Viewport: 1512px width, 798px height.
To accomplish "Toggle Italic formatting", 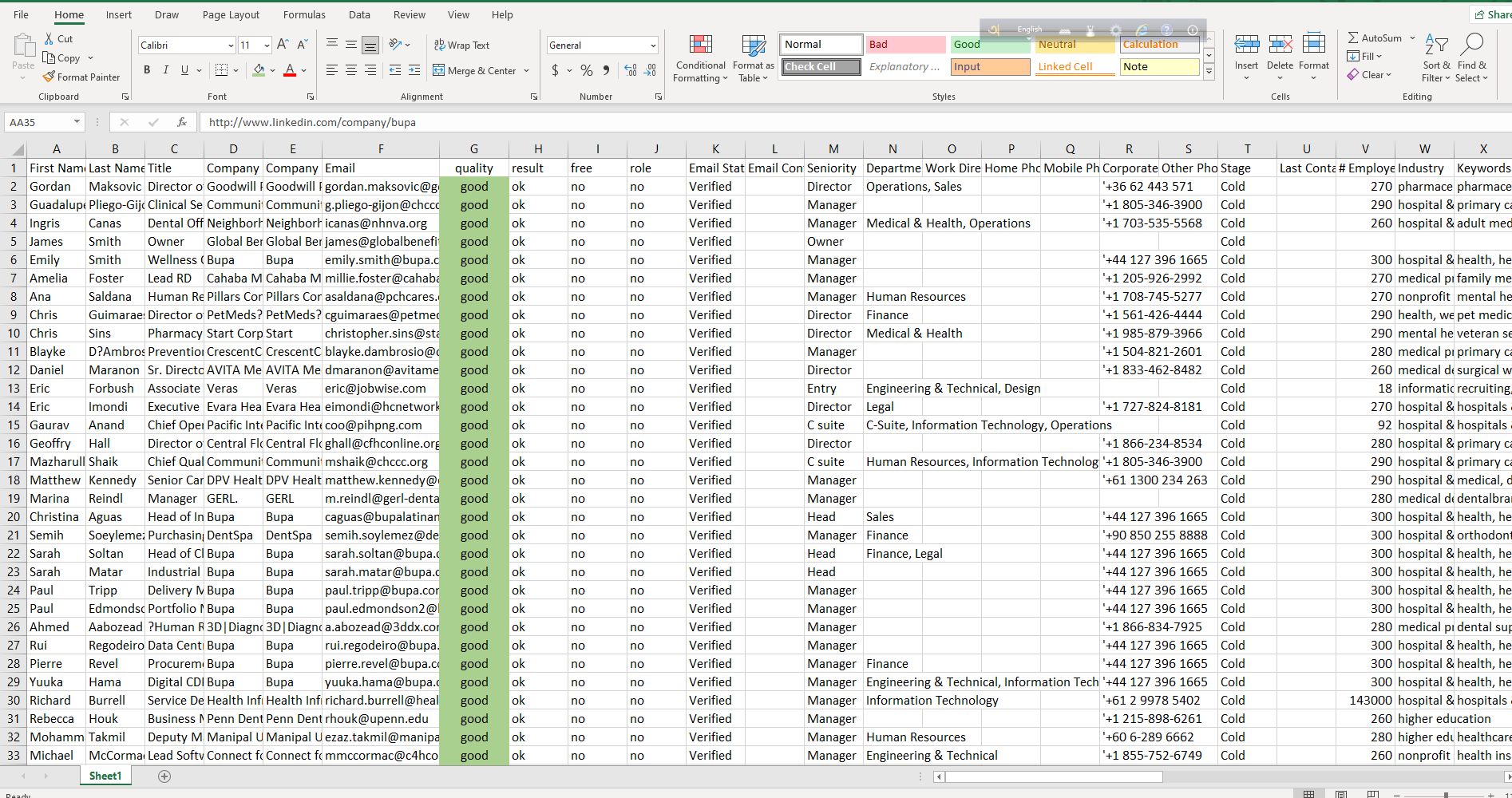I will pyautogui.click(x=166, y=71).
